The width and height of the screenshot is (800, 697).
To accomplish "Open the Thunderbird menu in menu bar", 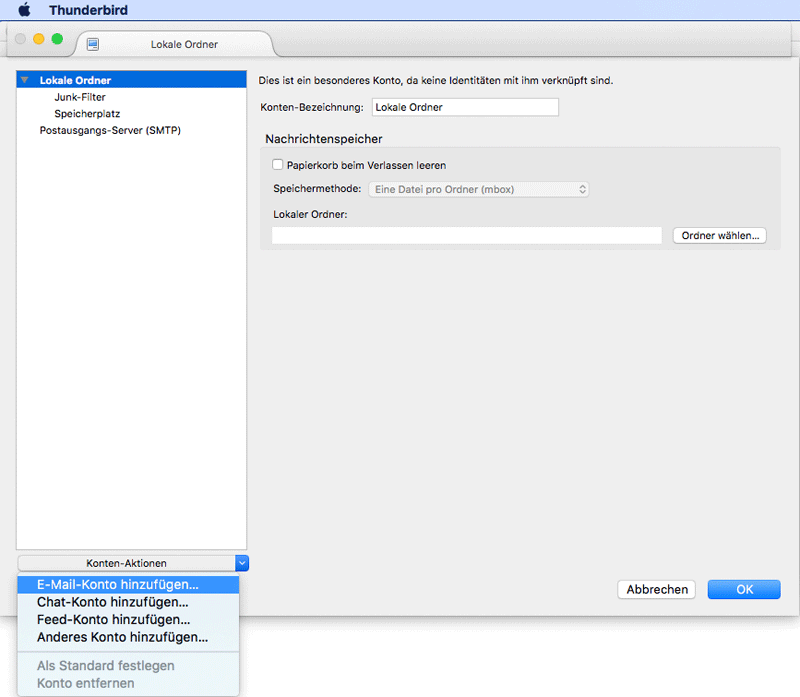I will 88,11.
